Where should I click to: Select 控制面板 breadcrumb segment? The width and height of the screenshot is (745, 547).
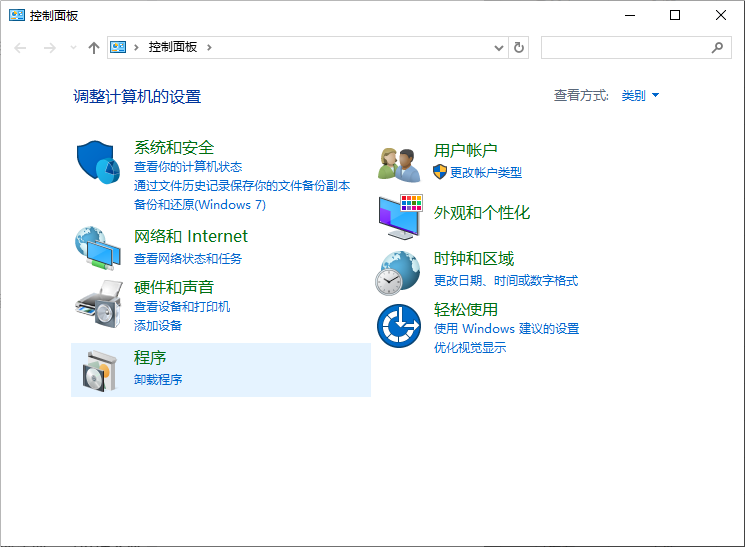(173, 47)
